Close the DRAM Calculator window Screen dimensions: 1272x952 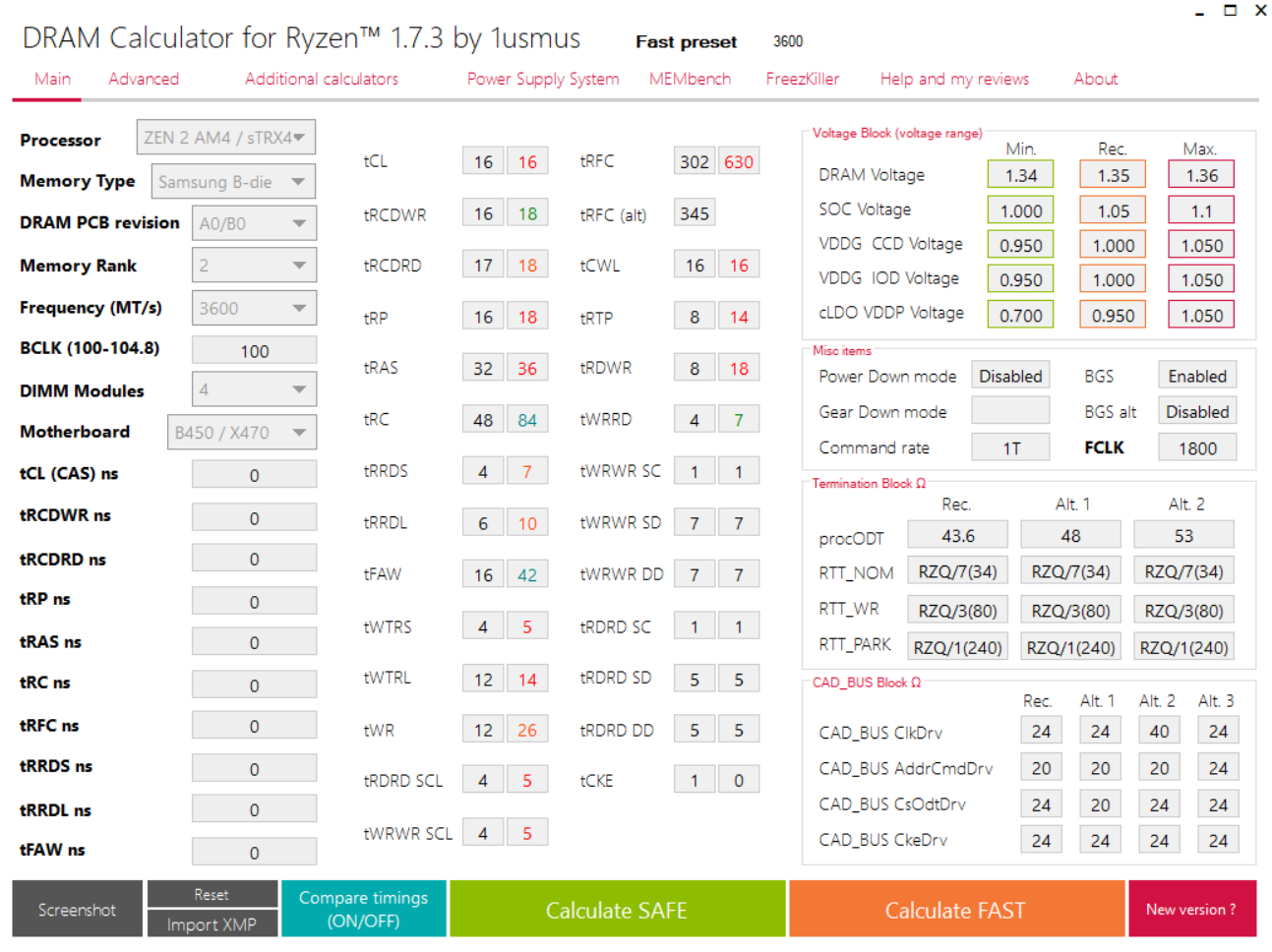click(x=1260, y=11)
